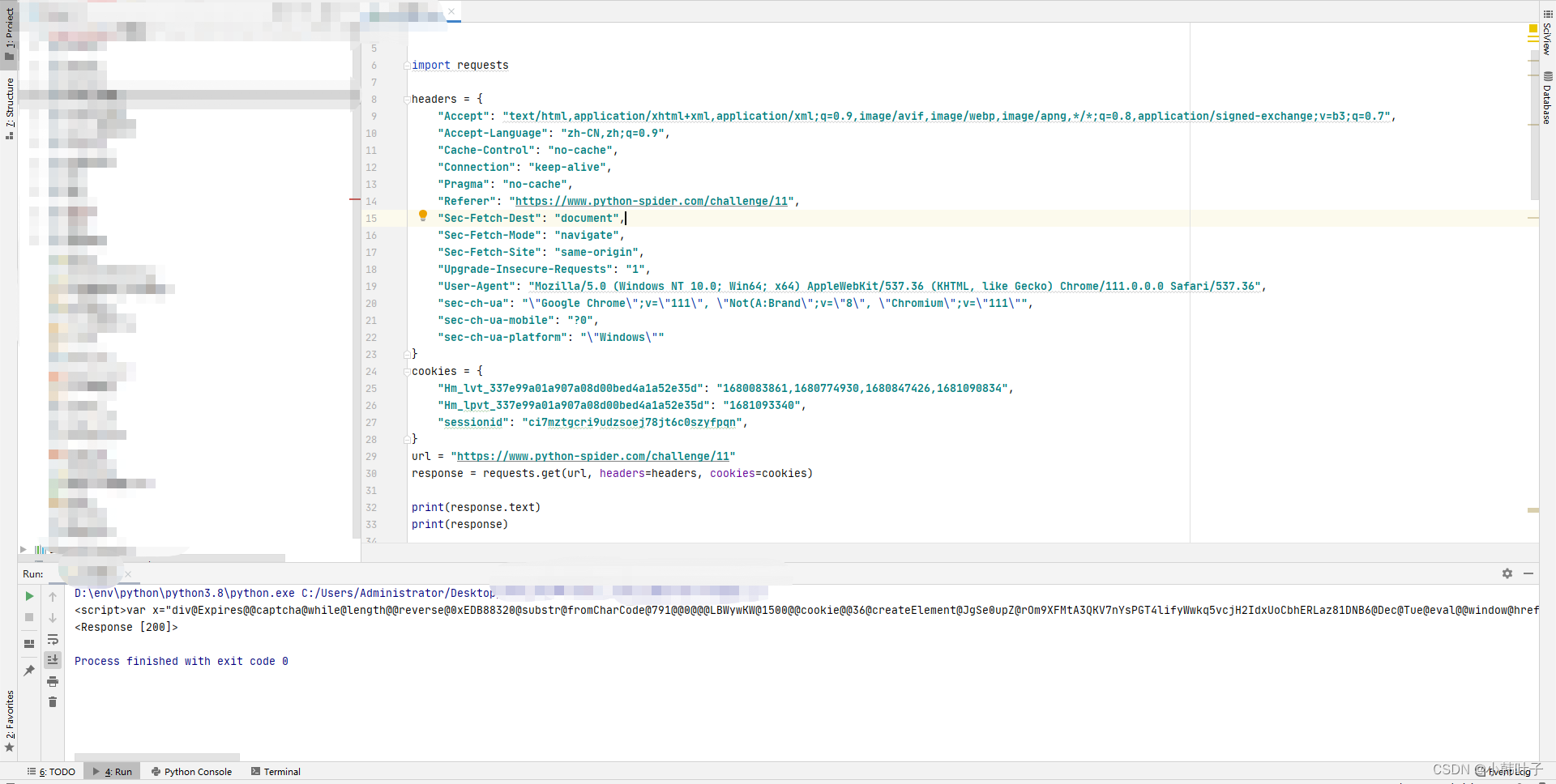Click the "import requests" line
This screenshot has width=1556, height=784.
(x=460, y=65)
